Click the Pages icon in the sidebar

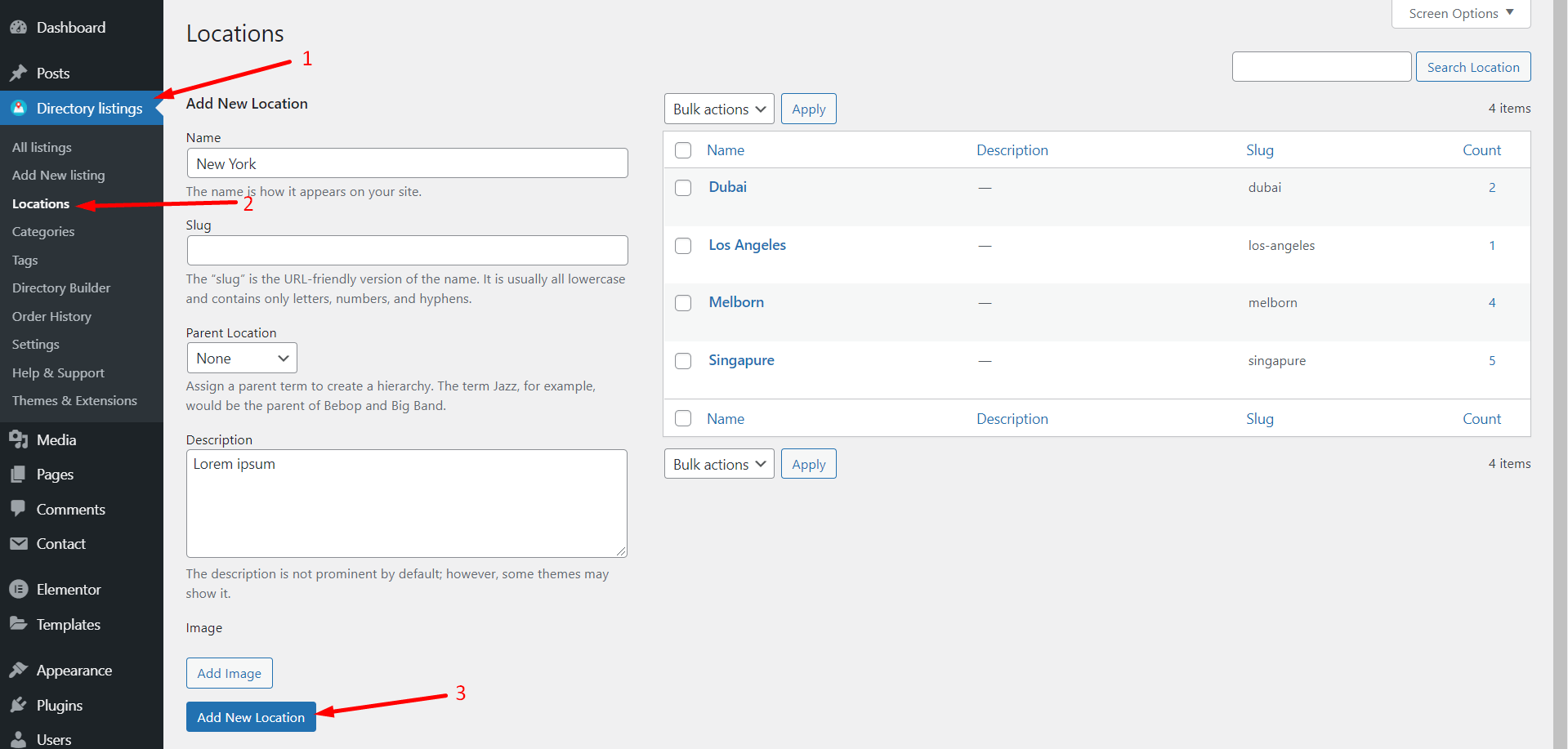click(20, 474)
